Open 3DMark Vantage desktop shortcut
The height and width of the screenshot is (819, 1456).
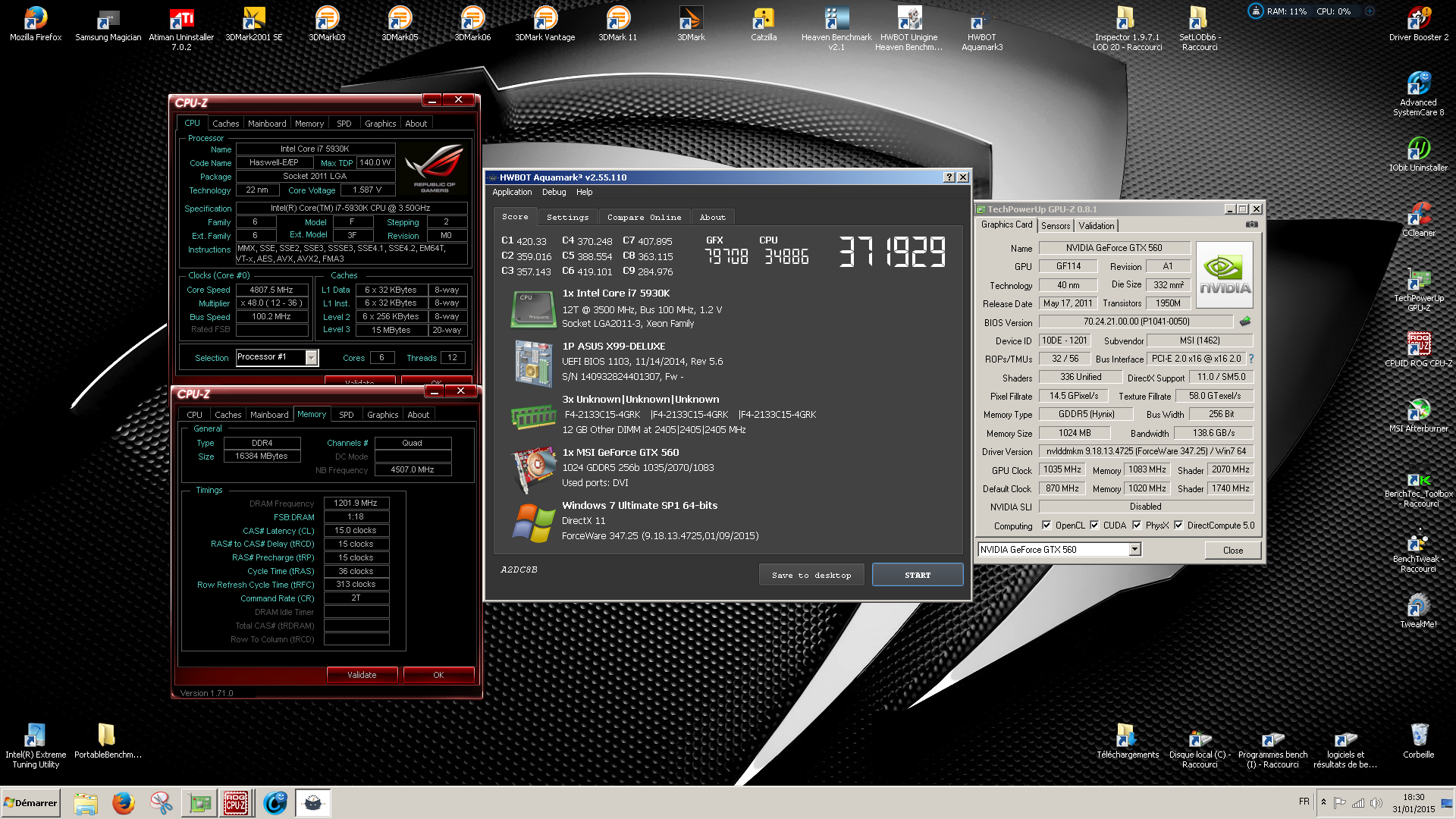coord(545,24)
